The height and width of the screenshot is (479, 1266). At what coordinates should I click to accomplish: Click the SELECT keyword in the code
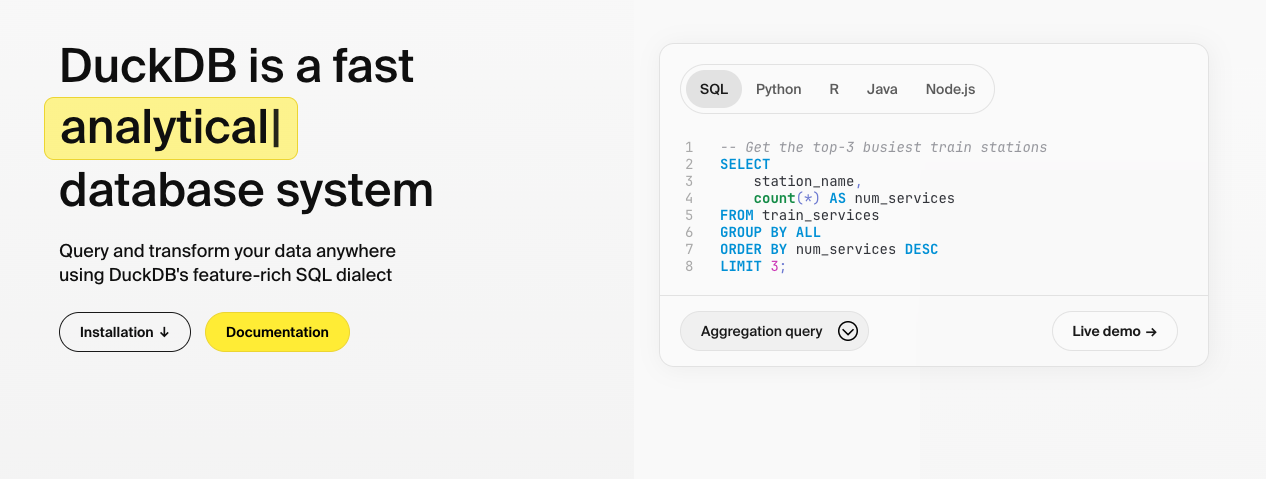(x=745, y=164)
